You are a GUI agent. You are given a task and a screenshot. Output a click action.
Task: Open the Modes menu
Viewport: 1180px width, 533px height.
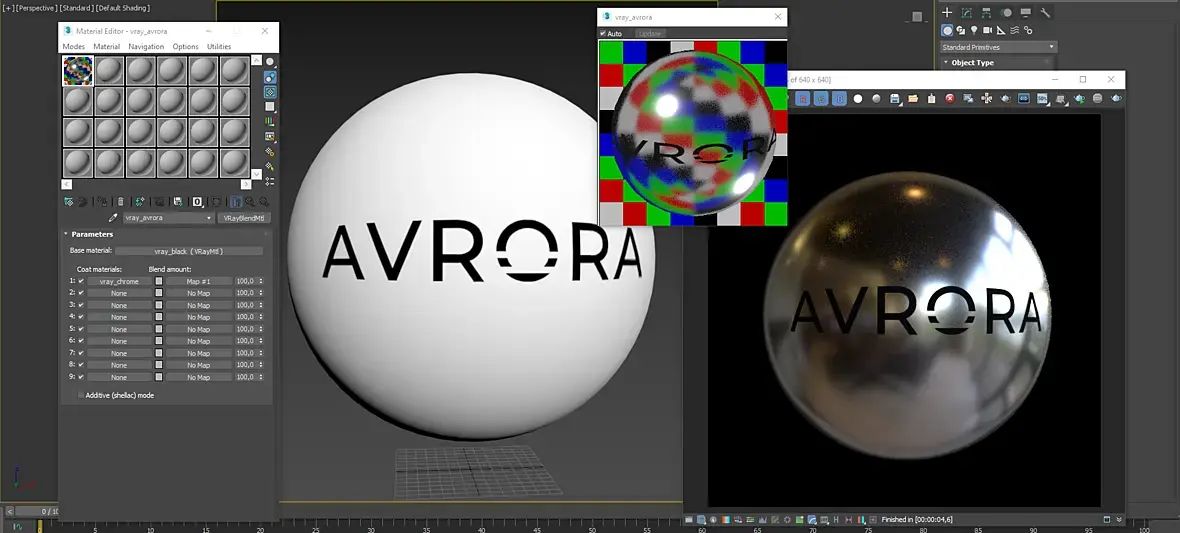[x=74, y=47]
